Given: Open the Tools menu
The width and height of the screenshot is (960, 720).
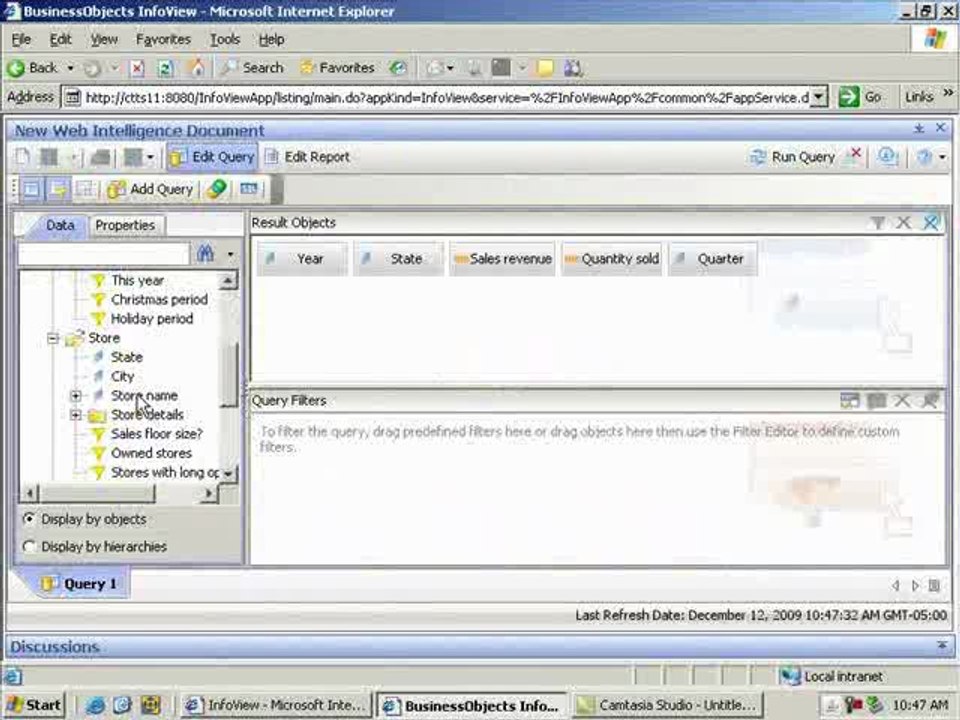Looking at the screenshot, I should click(x=225, y=39).
